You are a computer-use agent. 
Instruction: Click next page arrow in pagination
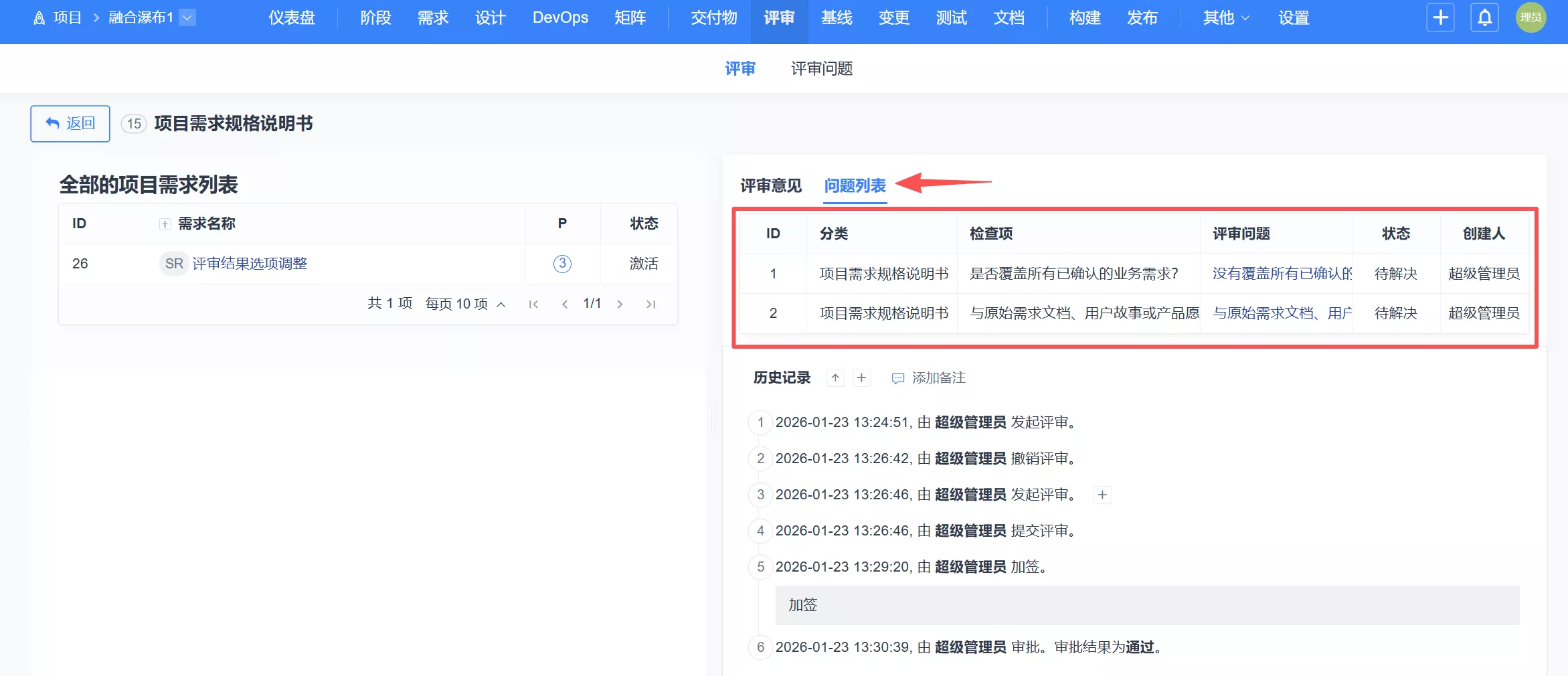click(x=620, y=304)
